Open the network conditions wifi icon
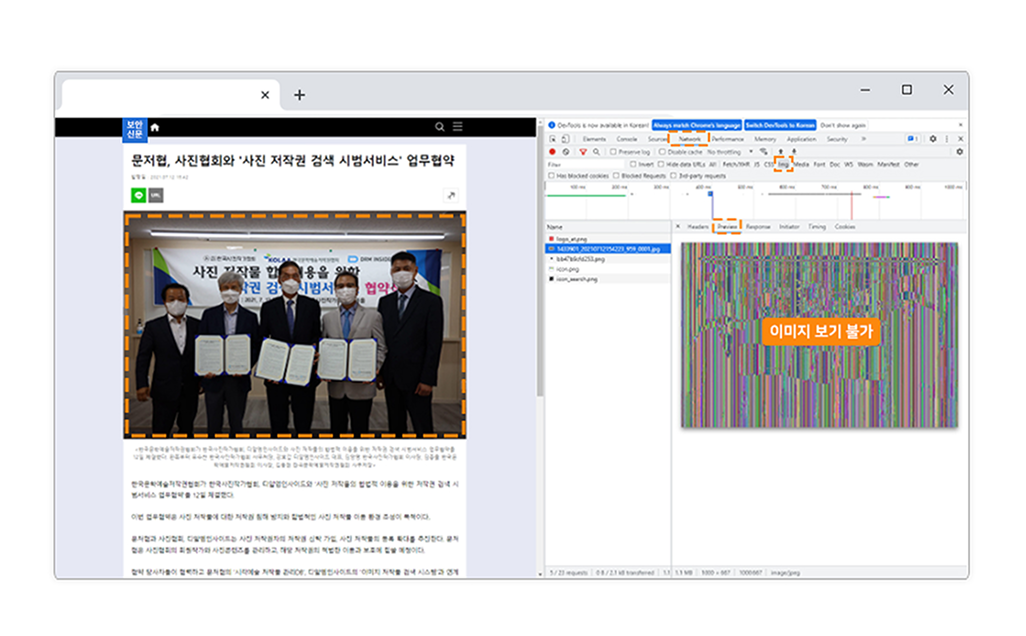 pos(764,152)
